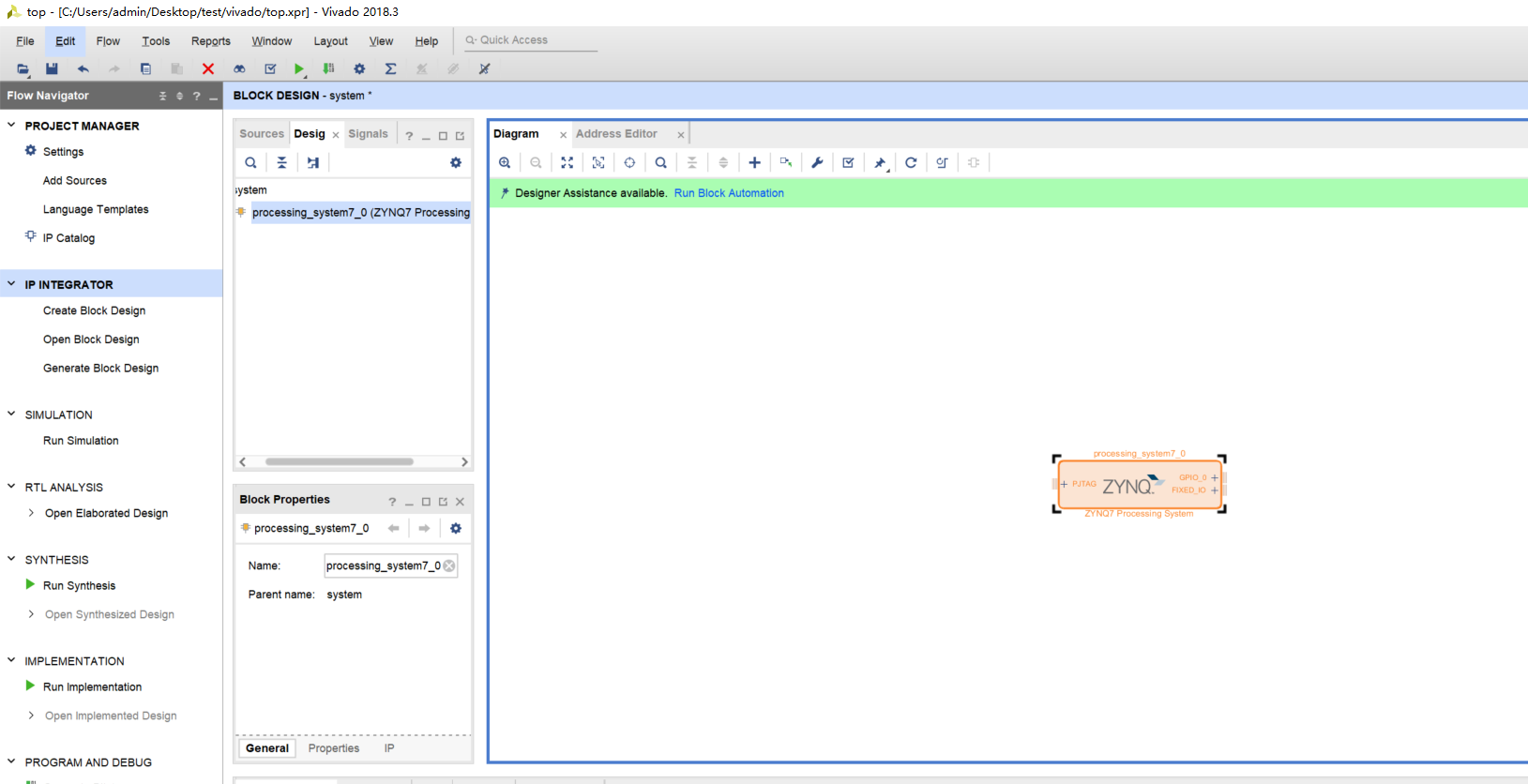Switch to the Address Editor tab
This screenshot has height=784, width=1528.
pyautogui.click(x=616, y=134)
